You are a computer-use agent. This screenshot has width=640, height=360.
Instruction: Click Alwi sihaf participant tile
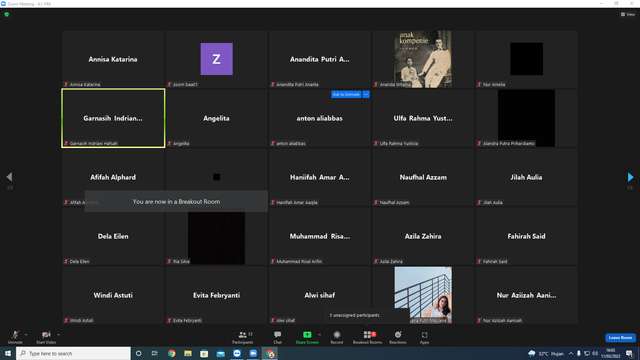tap(320, 295)
